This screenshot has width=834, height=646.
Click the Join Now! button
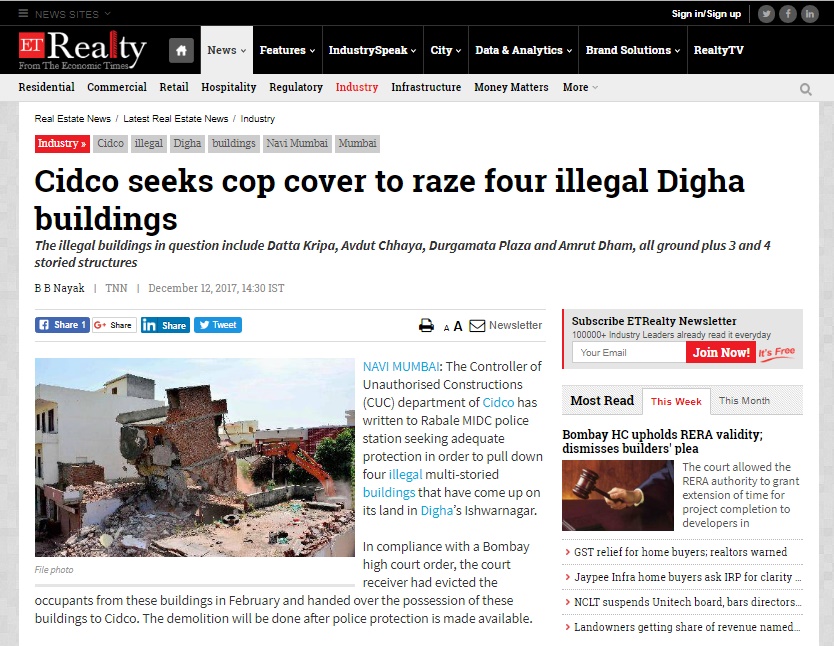click(x=721, y=353)
